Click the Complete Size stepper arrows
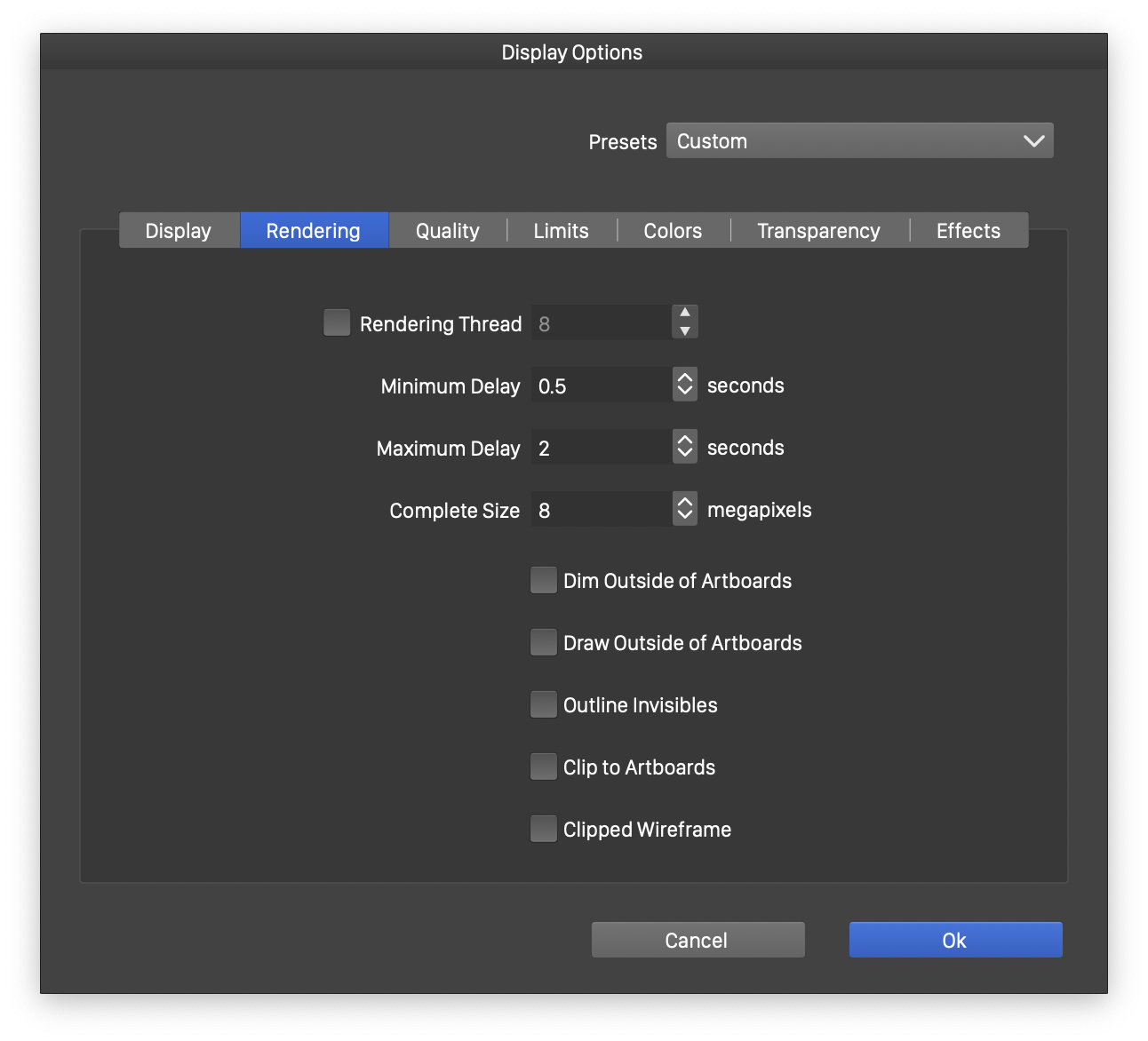This screenshot has height=1041, width=1148. 685,509
